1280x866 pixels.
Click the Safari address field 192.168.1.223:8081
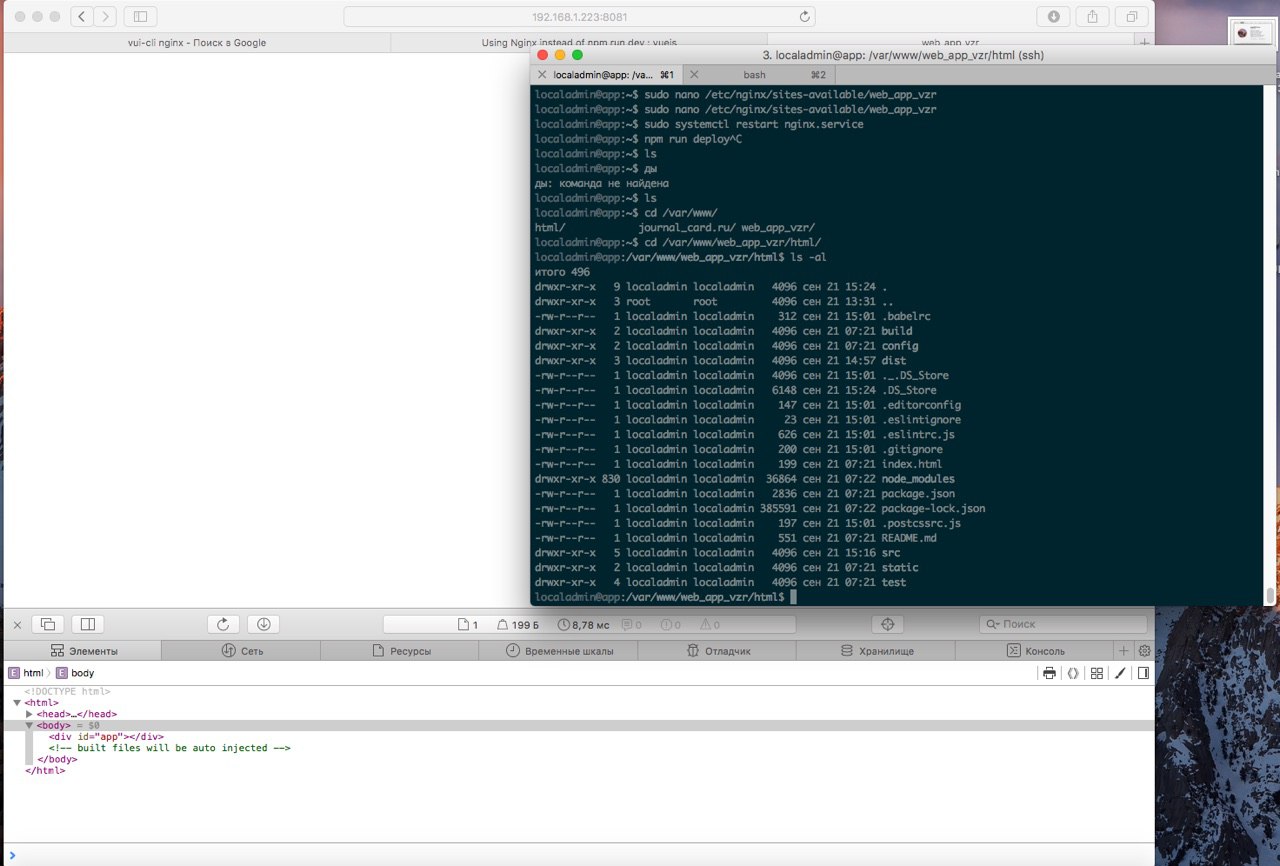click(x=579, y=17)
